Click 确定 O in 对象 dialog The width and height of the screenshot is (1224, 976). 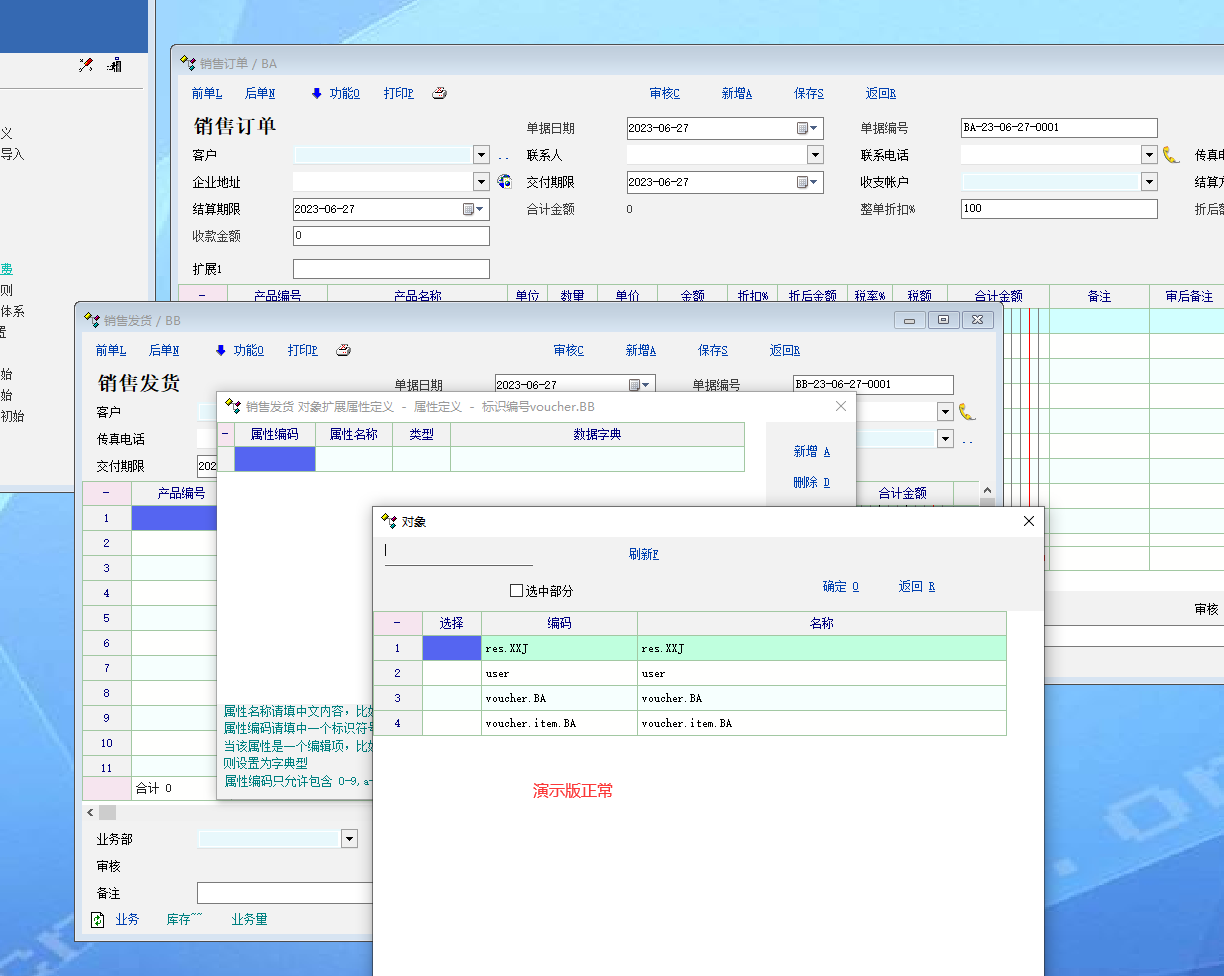click(840, 586)
